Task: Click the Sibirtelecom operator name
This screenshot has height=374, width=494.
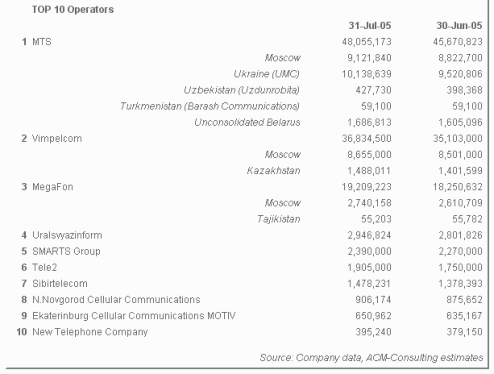Action: pyautogui.click(x=60, y=284)
